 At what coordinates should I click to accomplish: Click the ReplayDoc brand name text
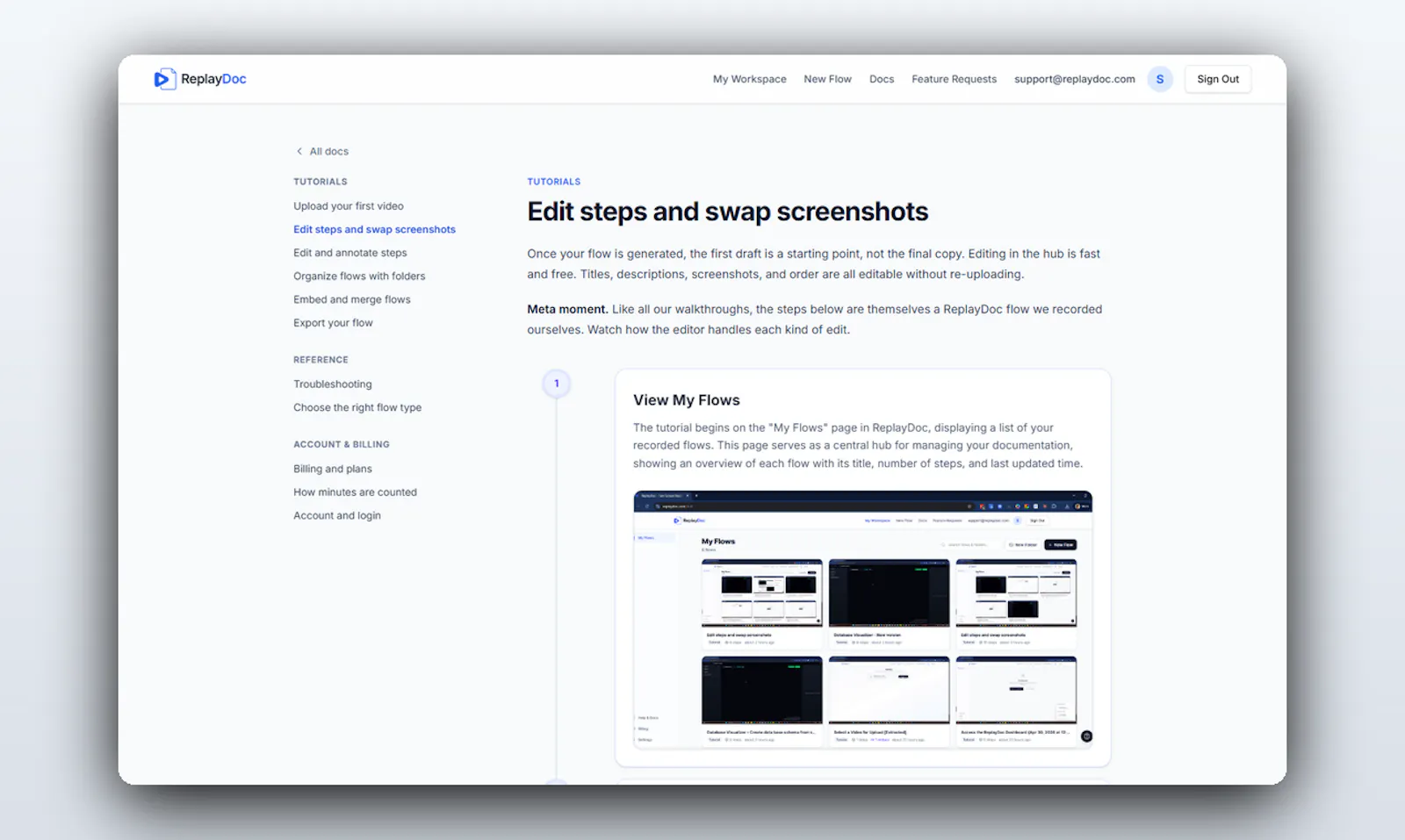coord(213,79)
